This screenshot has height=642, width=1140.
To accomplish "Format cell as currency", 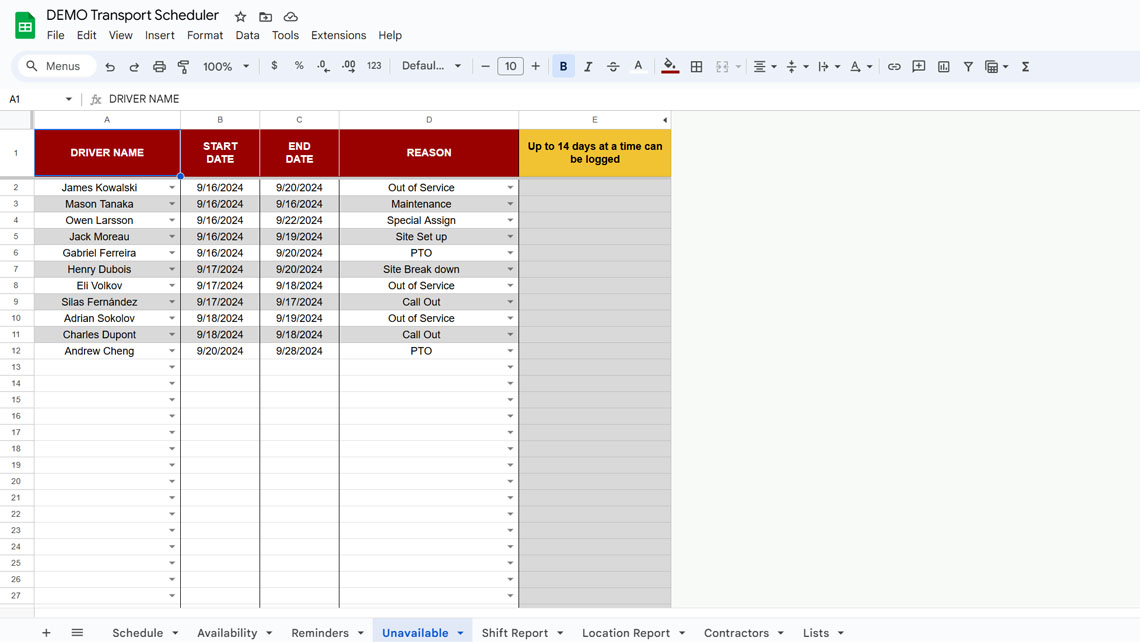I will [274, 66].
